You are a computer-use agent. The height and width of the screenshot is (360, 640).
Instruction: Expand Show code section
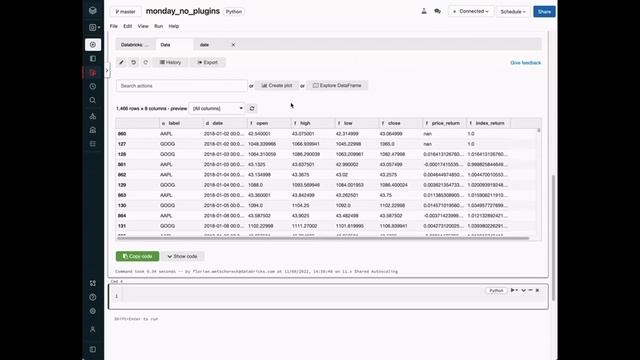click(x=182, y=256)
